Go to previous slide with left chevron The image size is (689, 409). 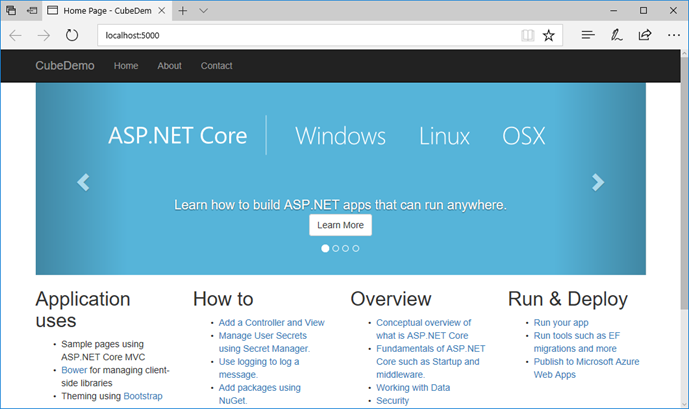[x=83, y=182]
